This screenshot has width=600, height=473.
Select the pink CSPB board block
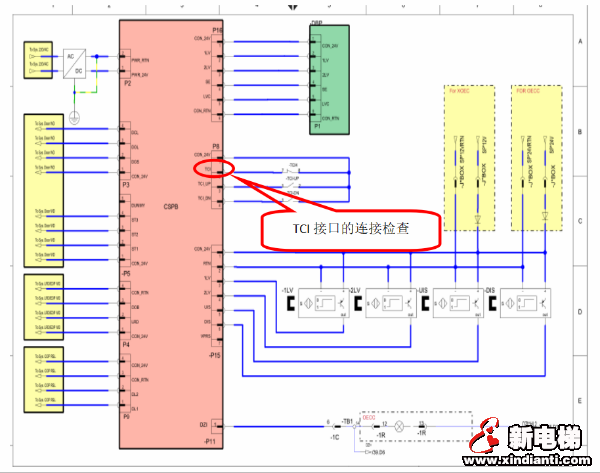(168, 220)
